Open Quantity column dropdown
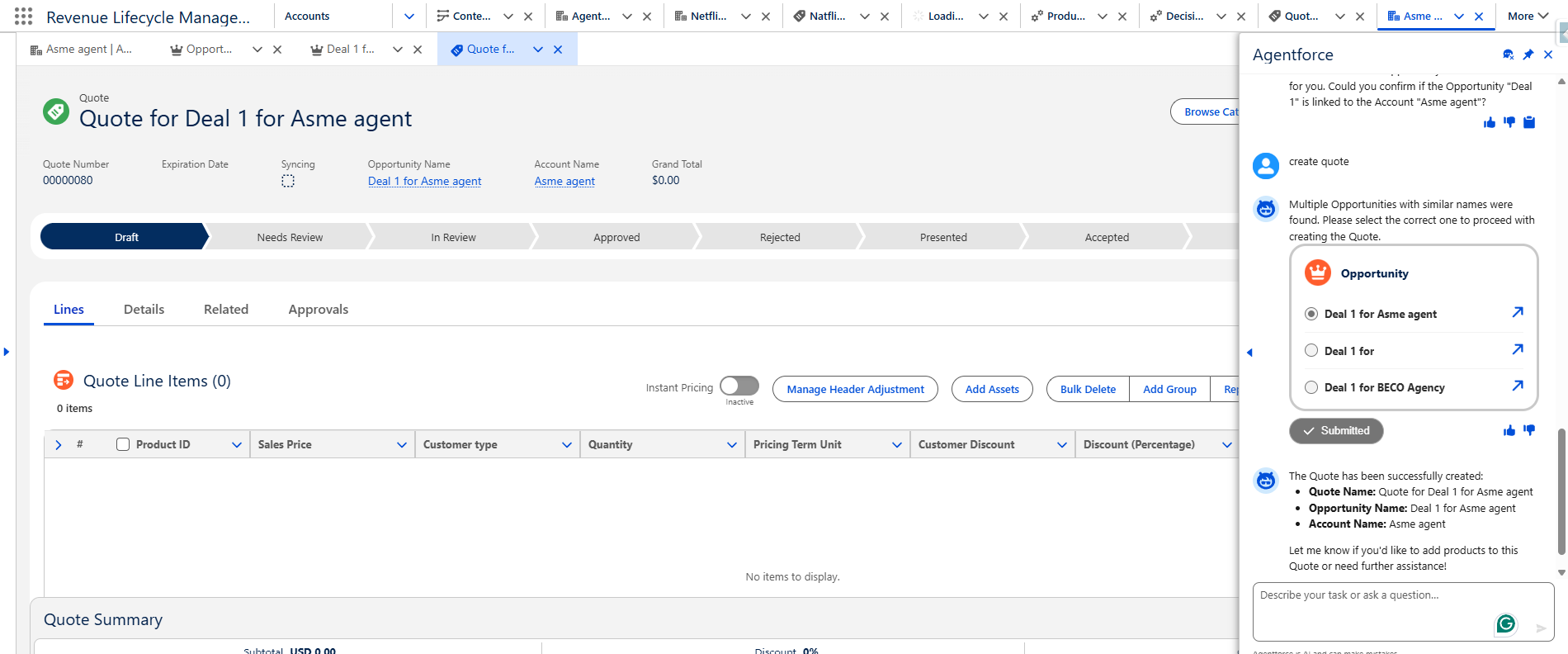This screenshot has height=654, width=1568. [x=732, y=444]
